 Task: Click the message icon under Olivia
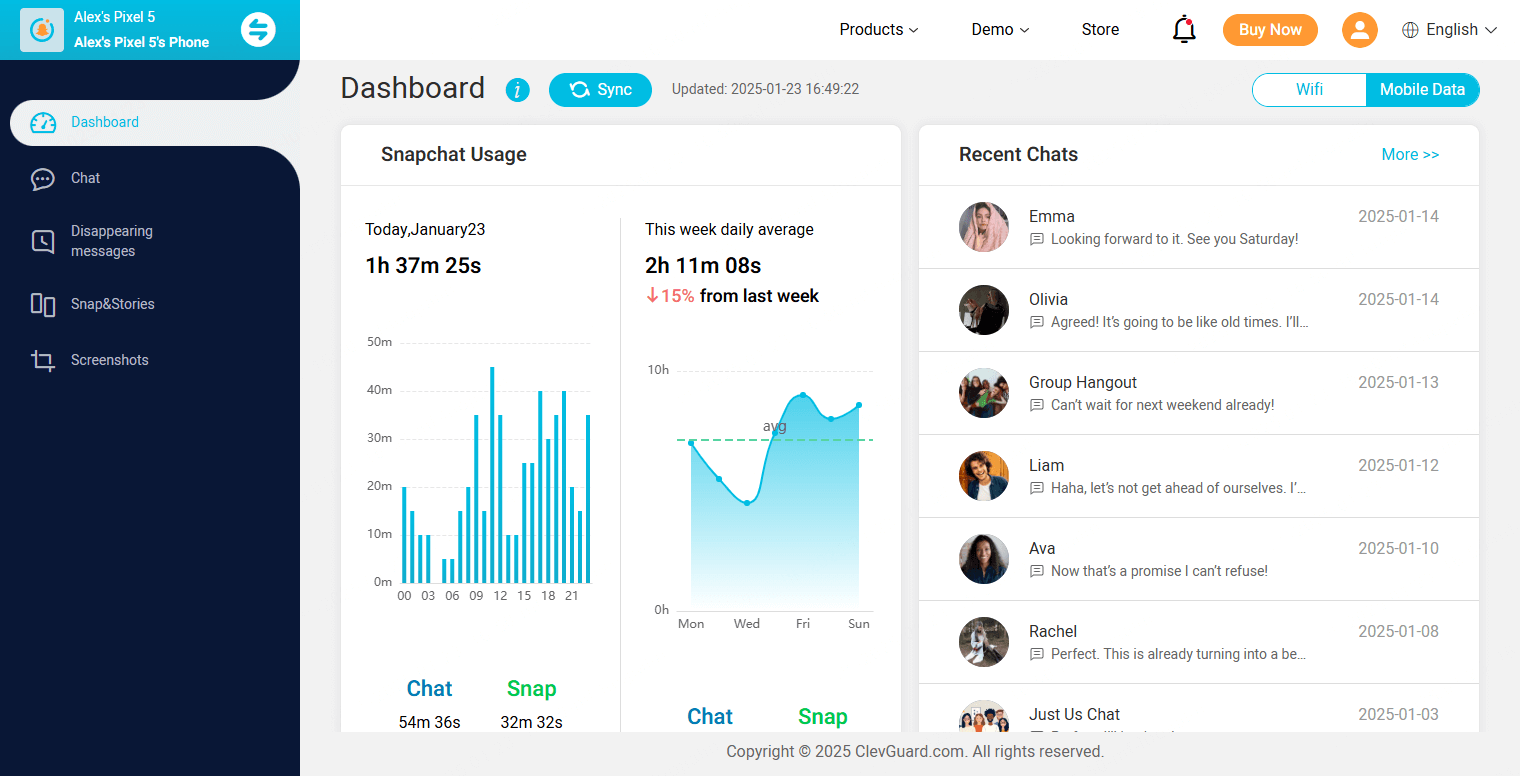(1037, 322)
